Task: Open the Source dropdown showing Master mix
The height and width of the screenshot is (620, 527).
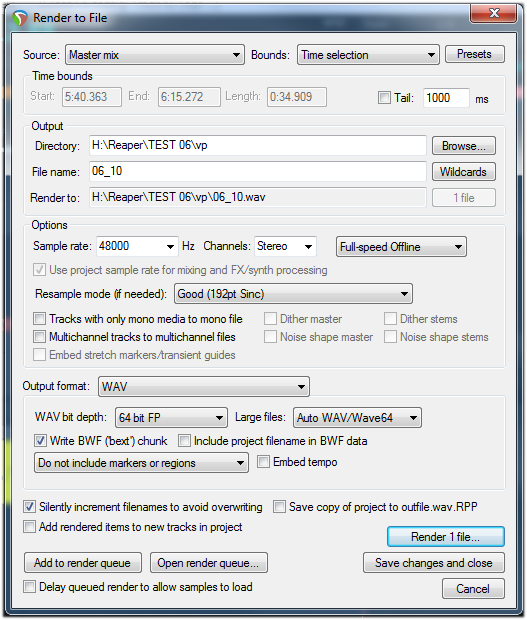Action: [x=155, y=55]
